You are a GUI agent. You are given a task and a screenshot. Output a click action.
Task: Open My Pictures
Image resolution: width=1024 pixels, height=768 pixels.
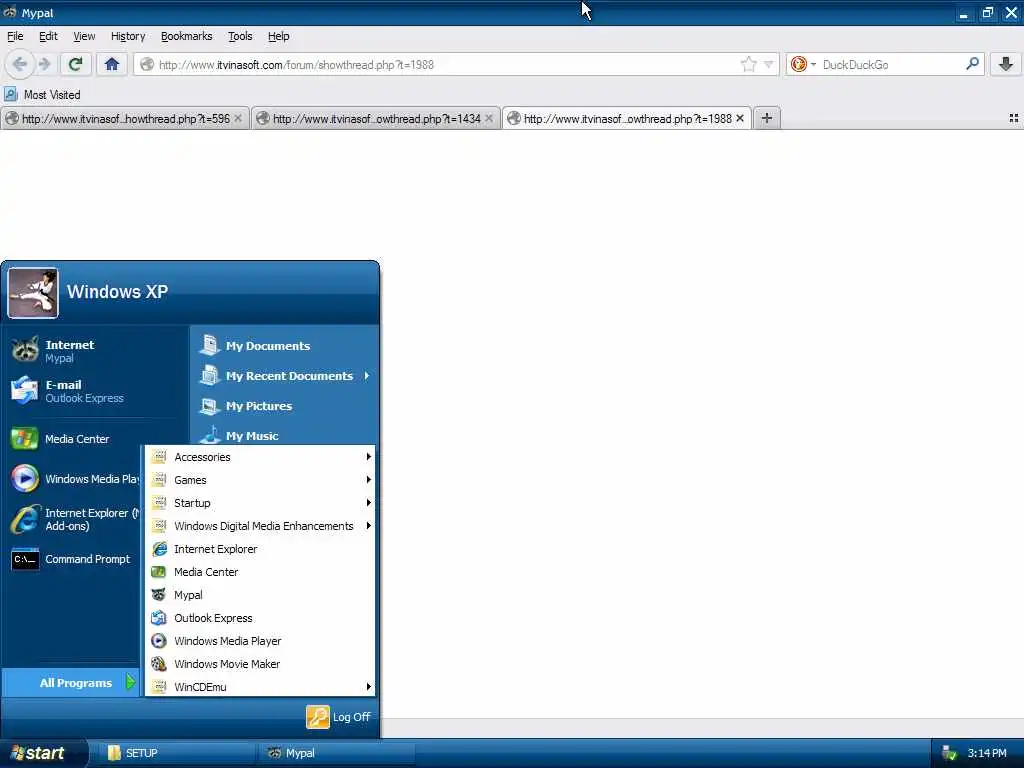[x=285, y=406]
